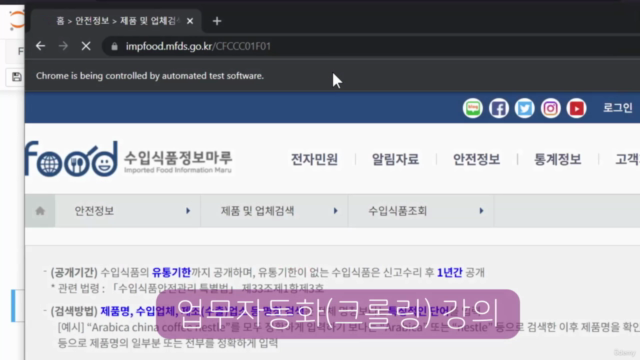Open the Instagram icon link

[x=551, y=108]
